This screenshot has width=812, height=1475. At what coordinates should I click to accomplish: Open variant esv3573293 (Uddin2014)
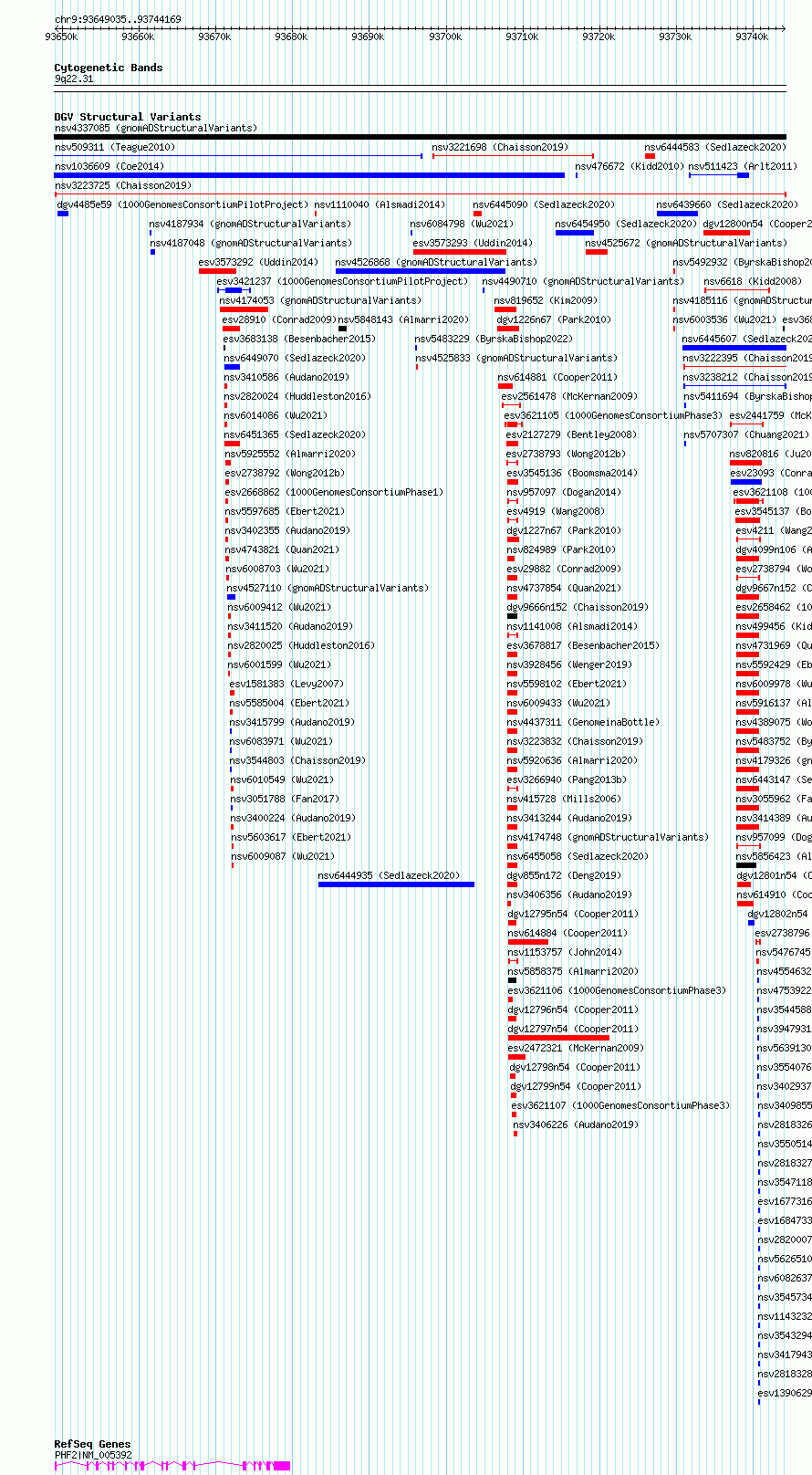pos(473,243)
